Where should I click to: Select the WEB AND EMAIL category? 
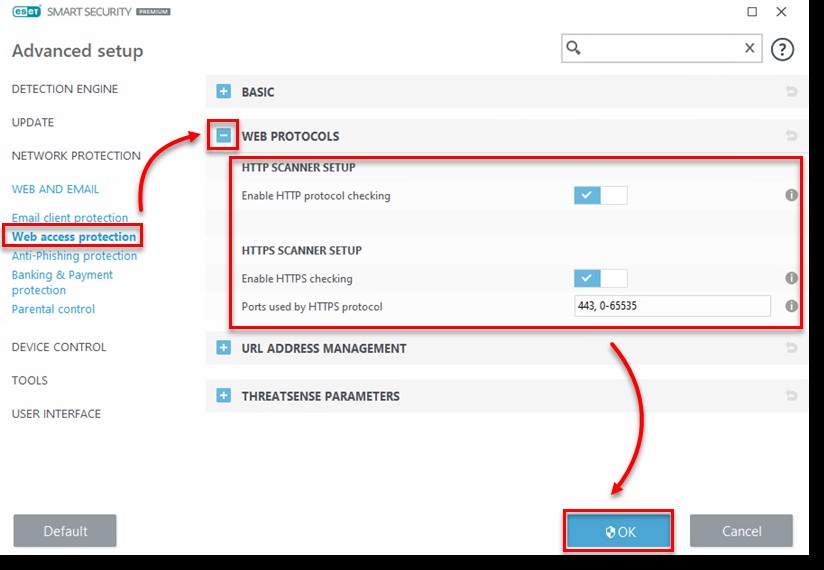(55, 189)
